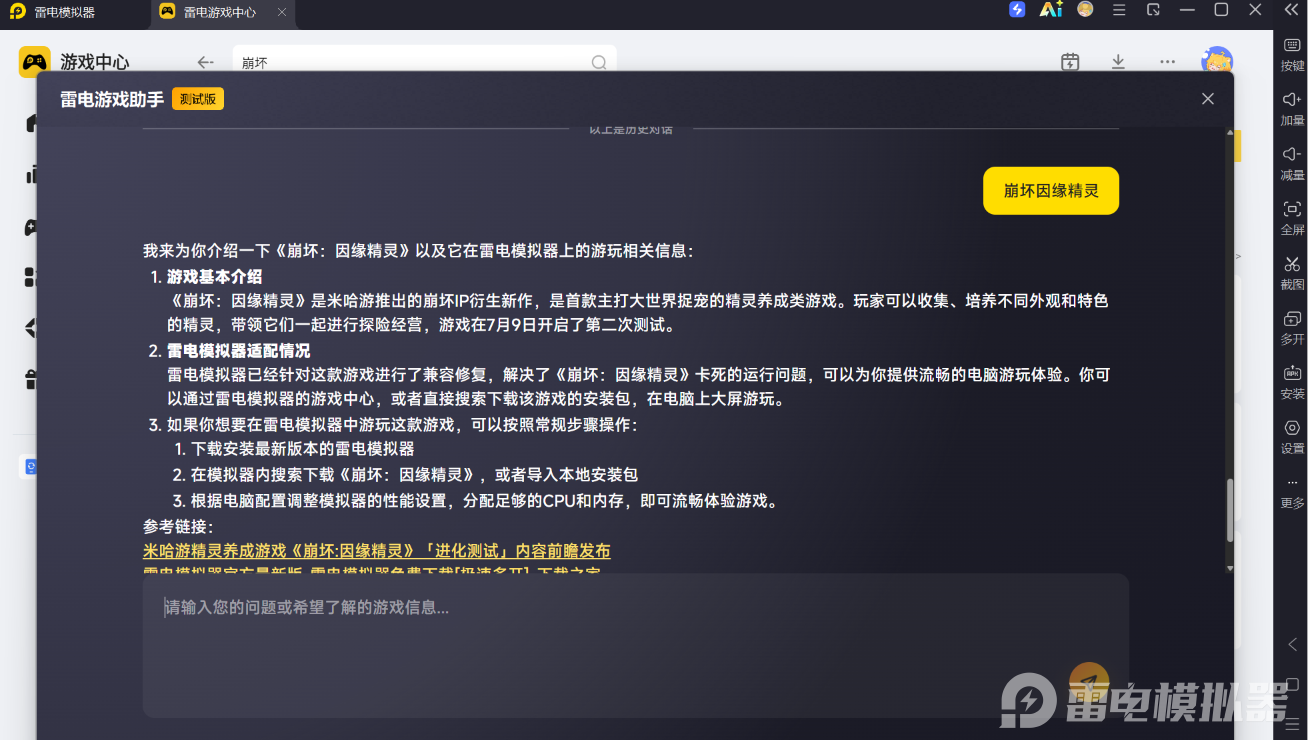Click the 游戏中心 gamepad logo

pos(35,62)
